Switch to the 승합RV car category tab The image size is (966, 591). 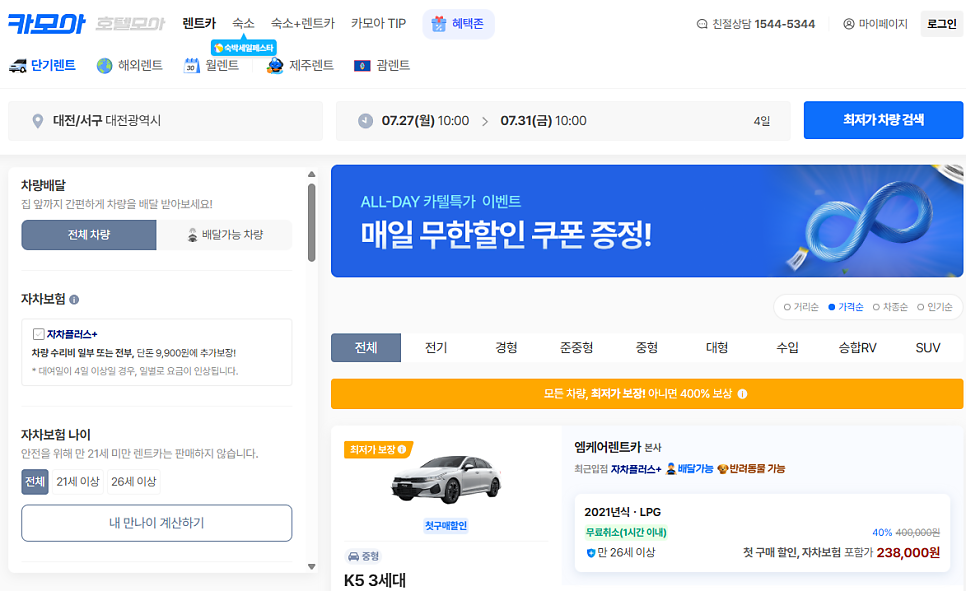[858, 348]
